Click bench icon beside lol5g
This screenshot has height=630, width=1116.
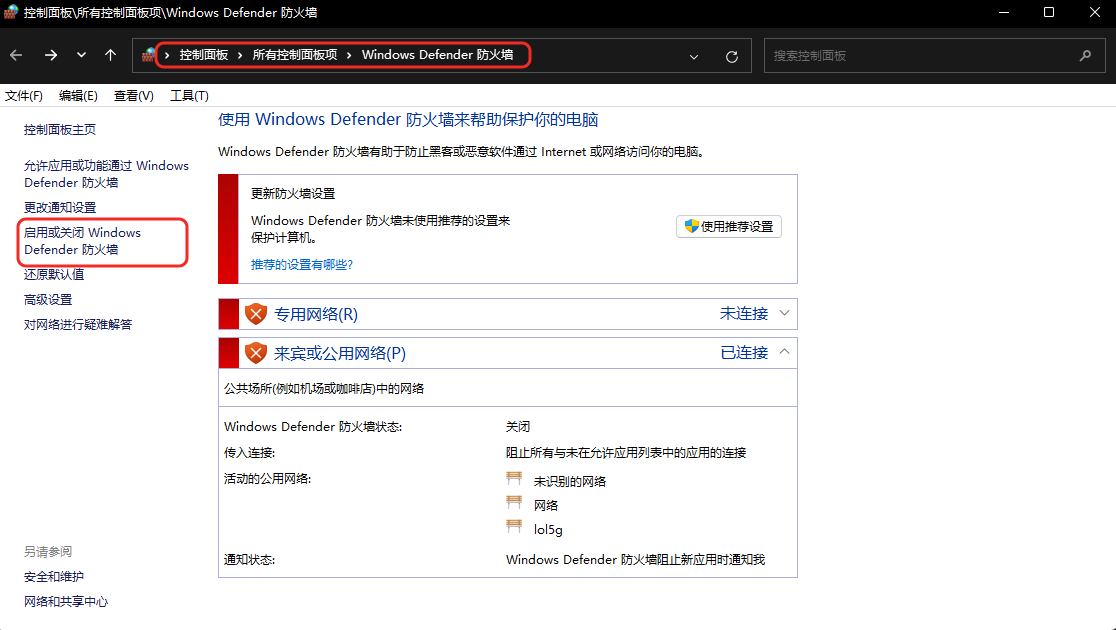[x=514, y=527]
